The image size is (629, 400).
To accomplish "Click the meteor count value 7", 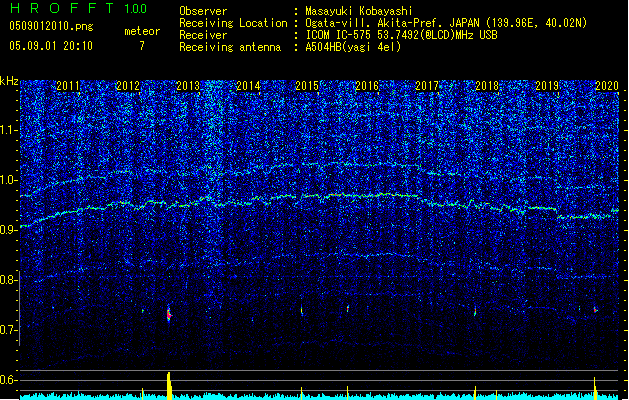I will (x=141, y=46).
